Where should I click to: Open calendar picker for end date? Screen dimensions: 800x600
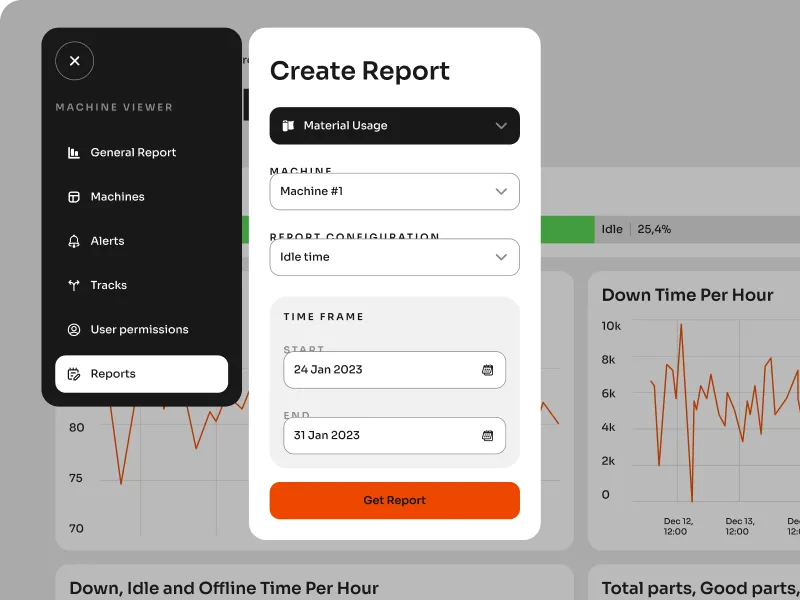488,435
